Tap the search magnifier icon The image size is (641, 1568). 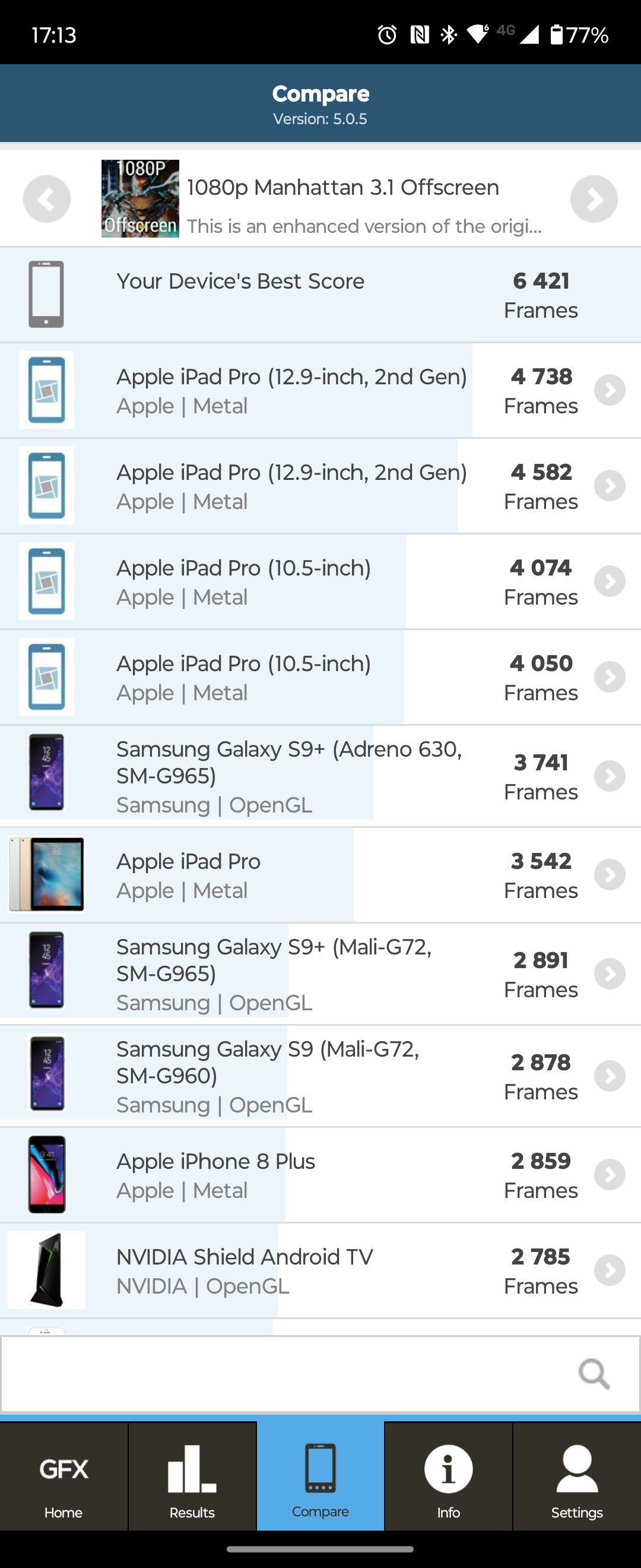pos(594,1374)
